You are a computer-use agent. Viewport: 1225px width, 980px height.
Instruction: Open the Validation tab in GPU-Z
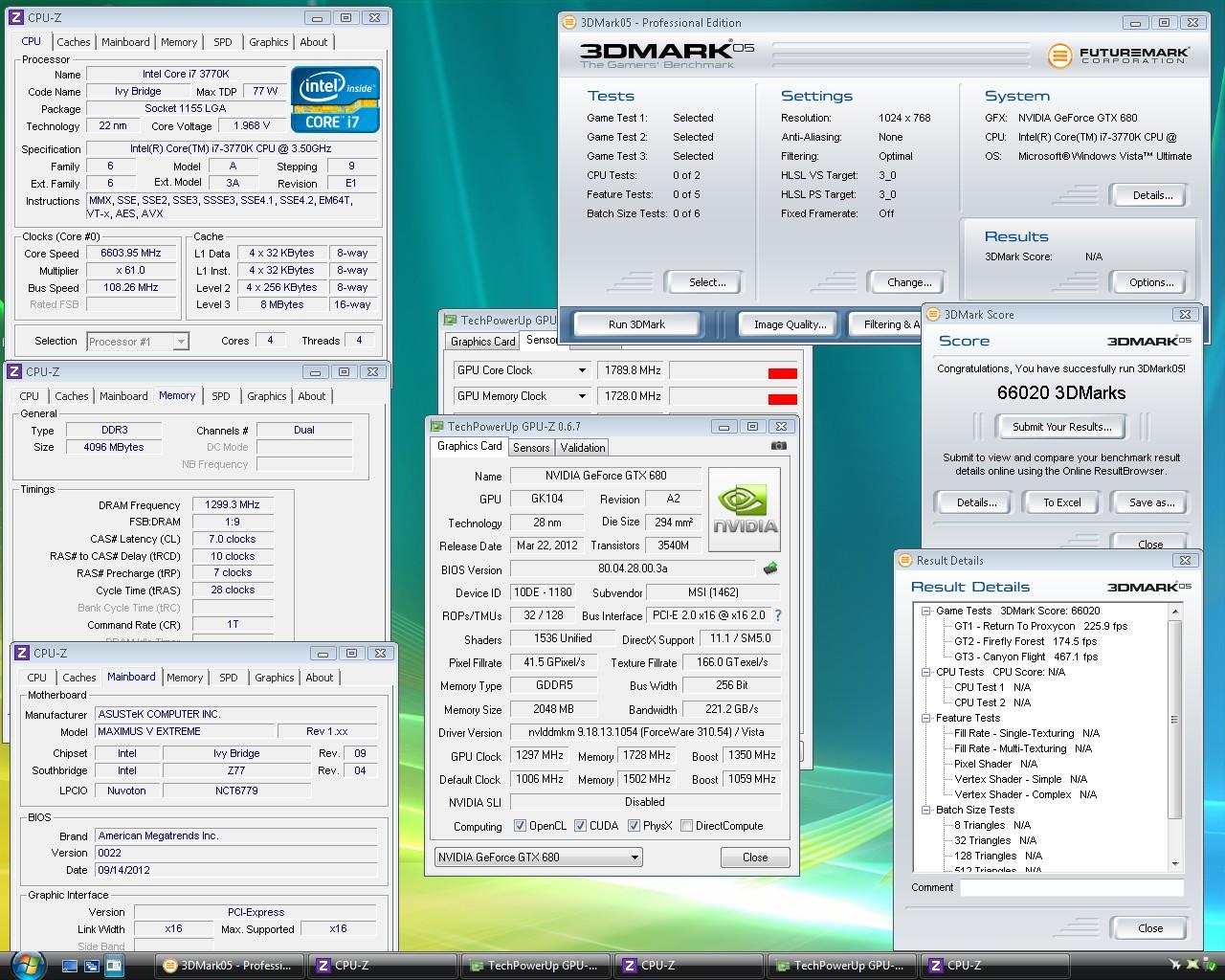583,447
